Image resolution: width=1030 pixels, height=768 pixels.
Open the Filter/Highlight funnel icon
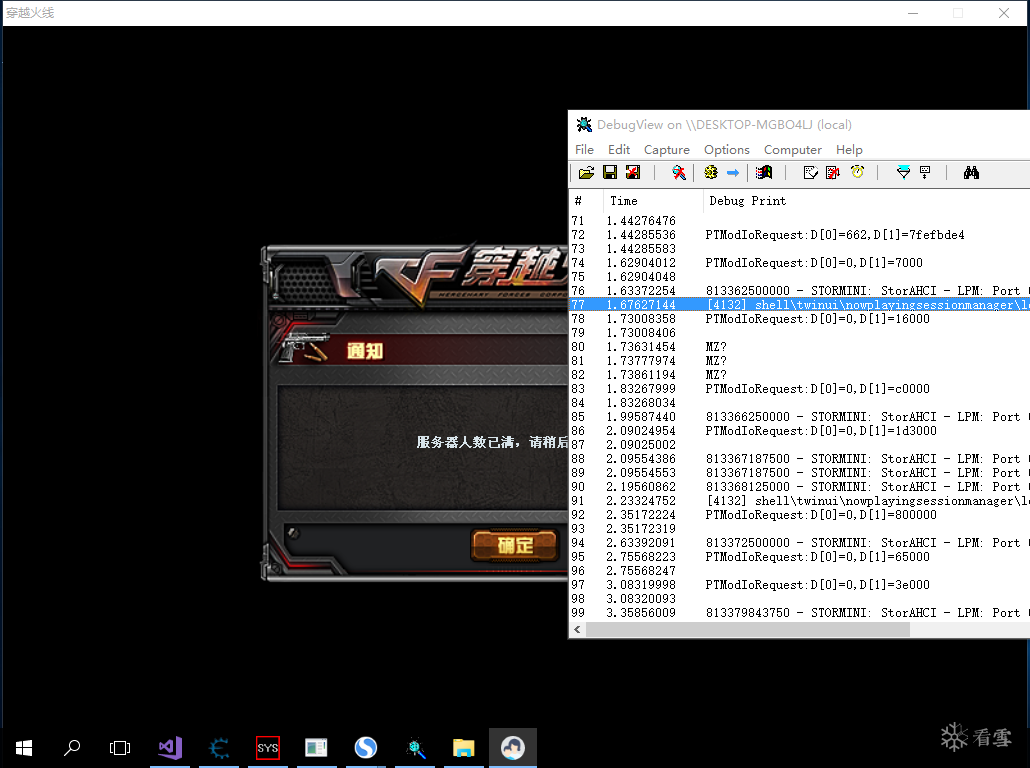(x=903, y=173)
